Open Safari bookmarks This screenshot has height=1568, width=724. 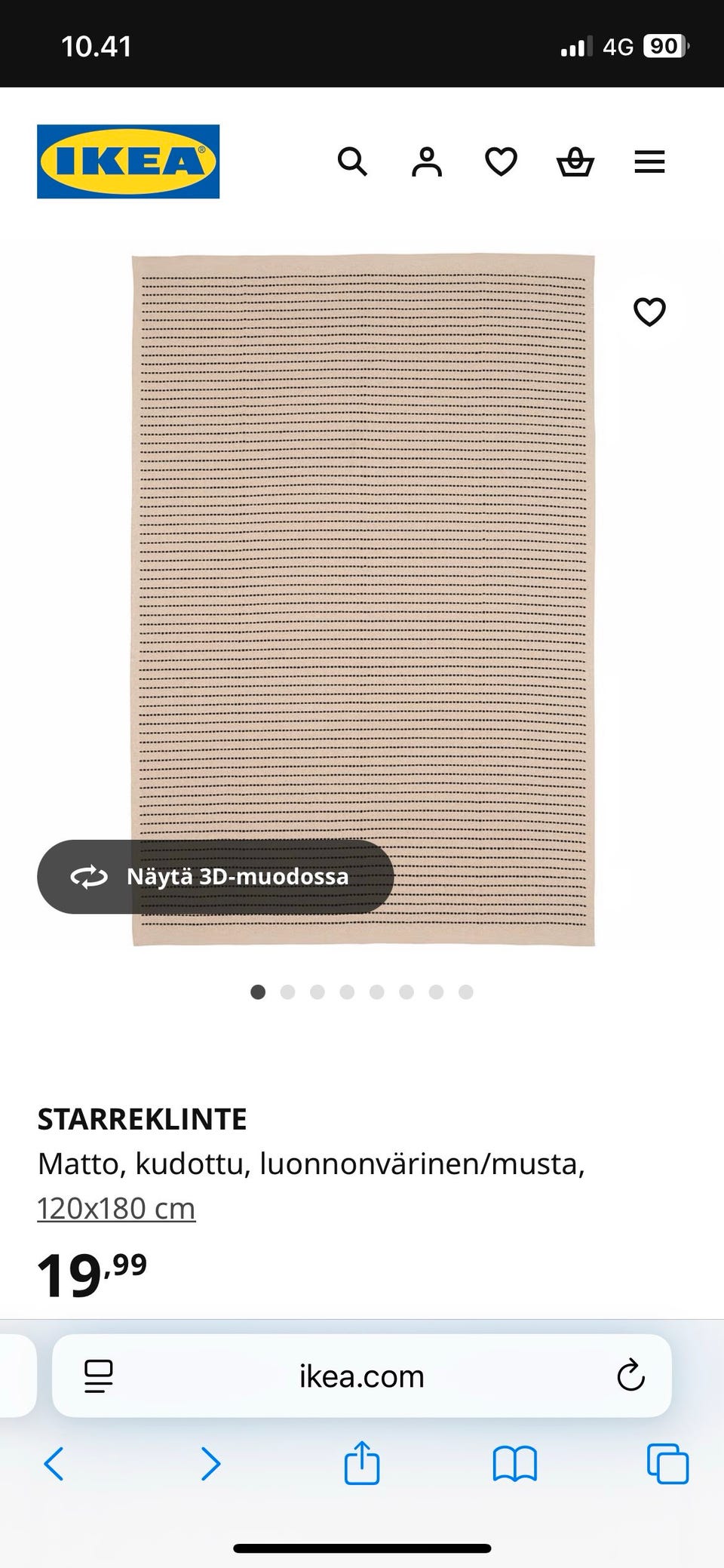[514, 1464]
